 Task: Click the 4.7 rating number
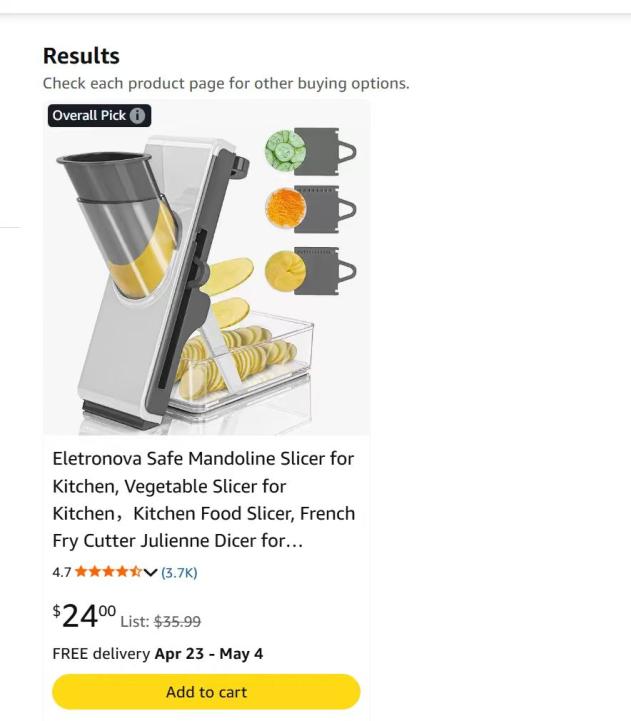pyautogui.click(x=62, y=573)
